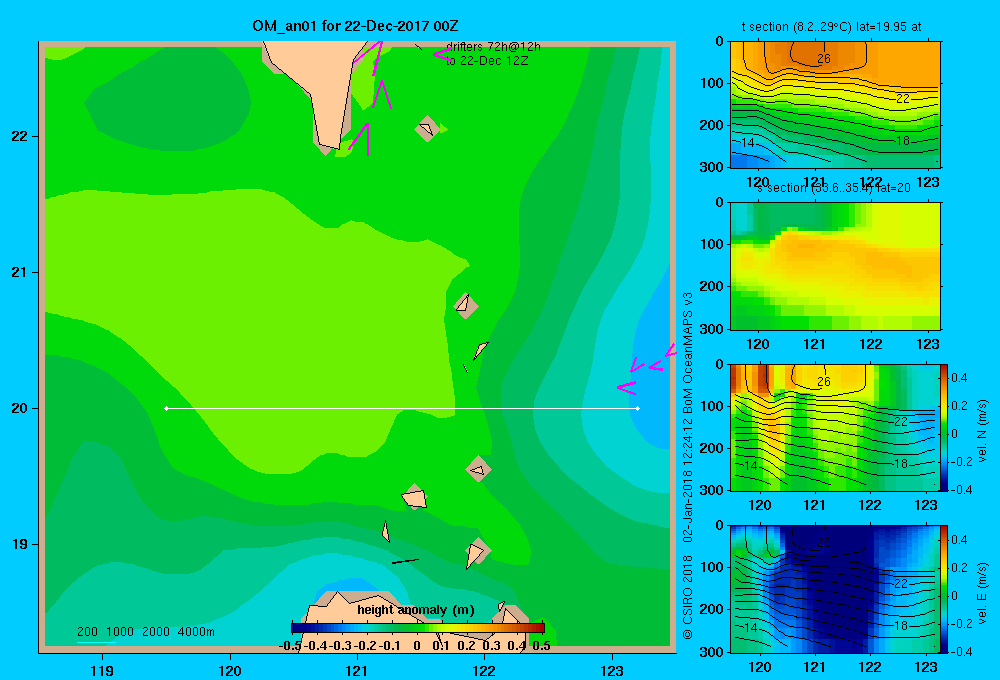Open the temperature section panel
The image size is (1000, 680).
click(x=835, y=105)
